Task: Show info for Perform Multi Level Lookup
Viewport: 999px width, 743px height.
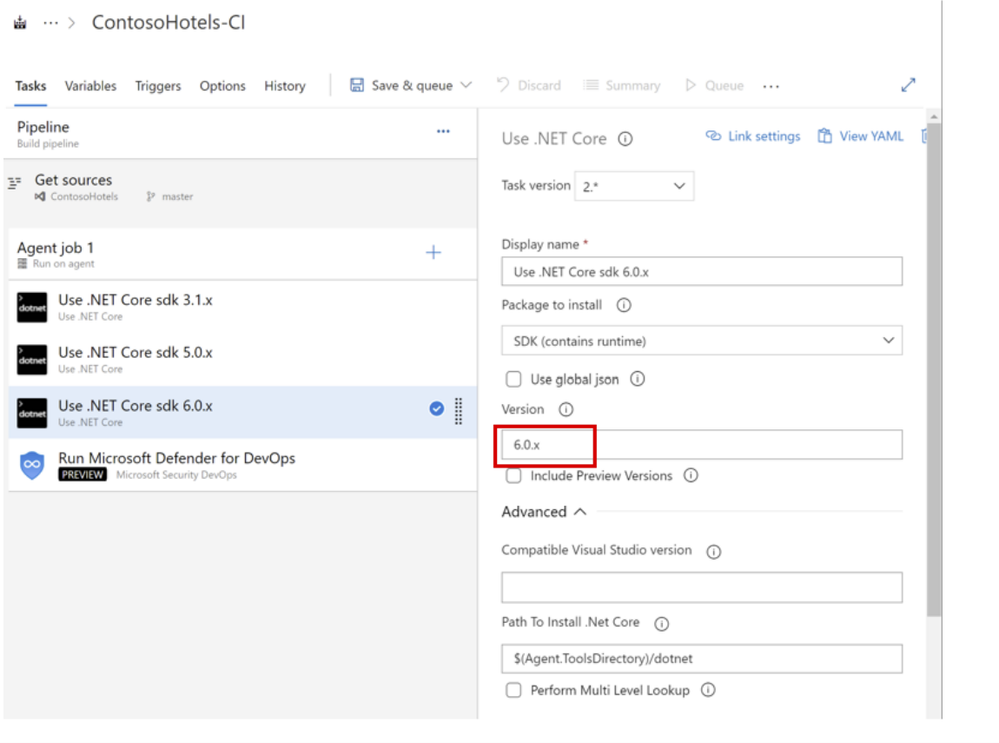Action: click(x=708, y=690)
